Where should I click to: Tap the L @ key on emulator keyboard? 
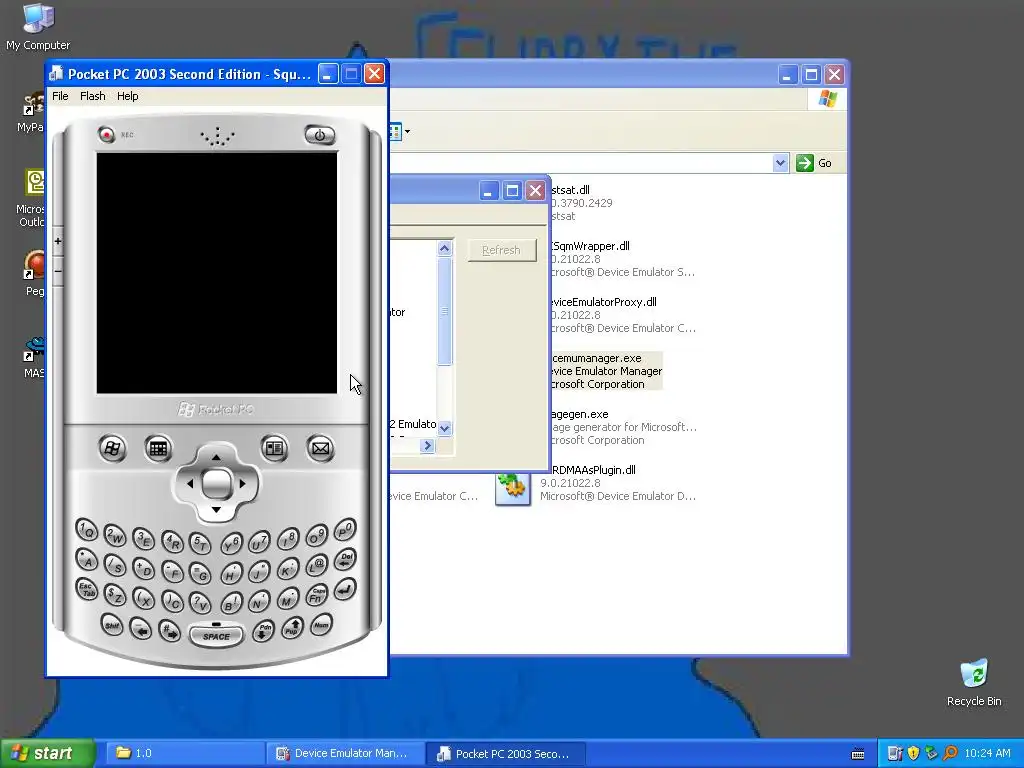click(x=317, y=565)
